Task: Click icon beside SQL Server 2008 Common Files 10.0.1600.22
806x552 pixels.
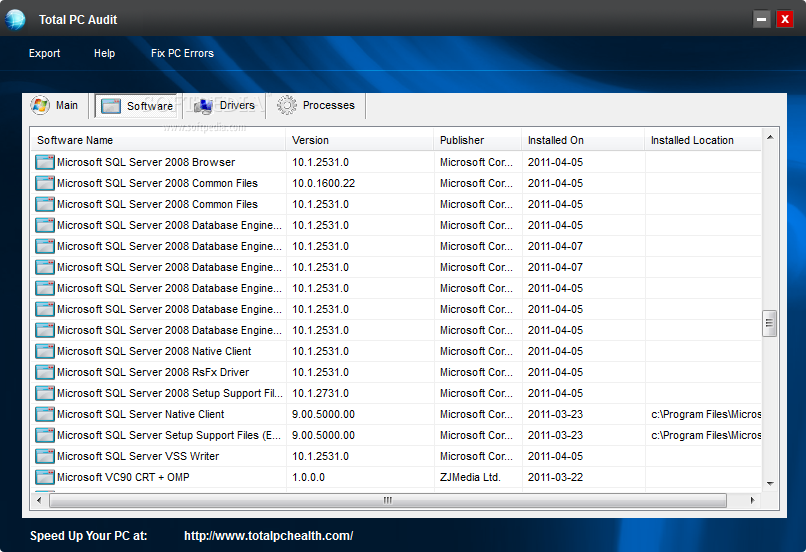Action: point(45,183)
